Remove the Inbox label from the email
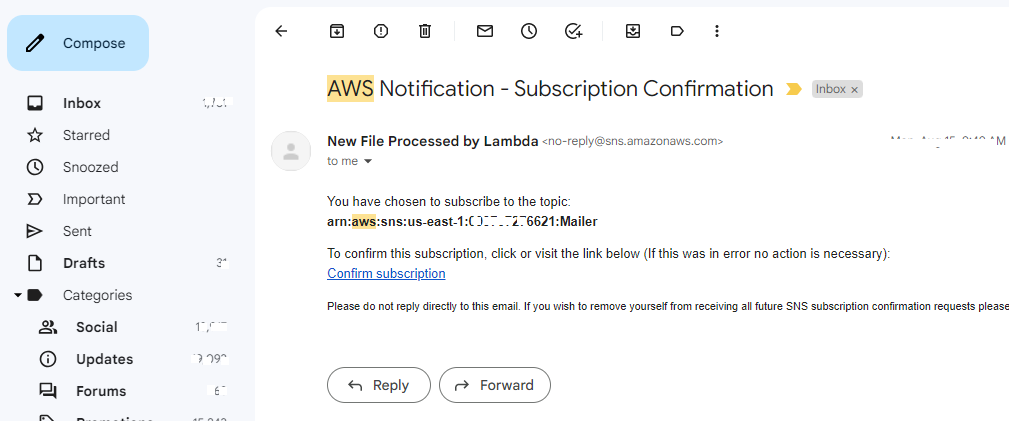 tap(854, 90)
